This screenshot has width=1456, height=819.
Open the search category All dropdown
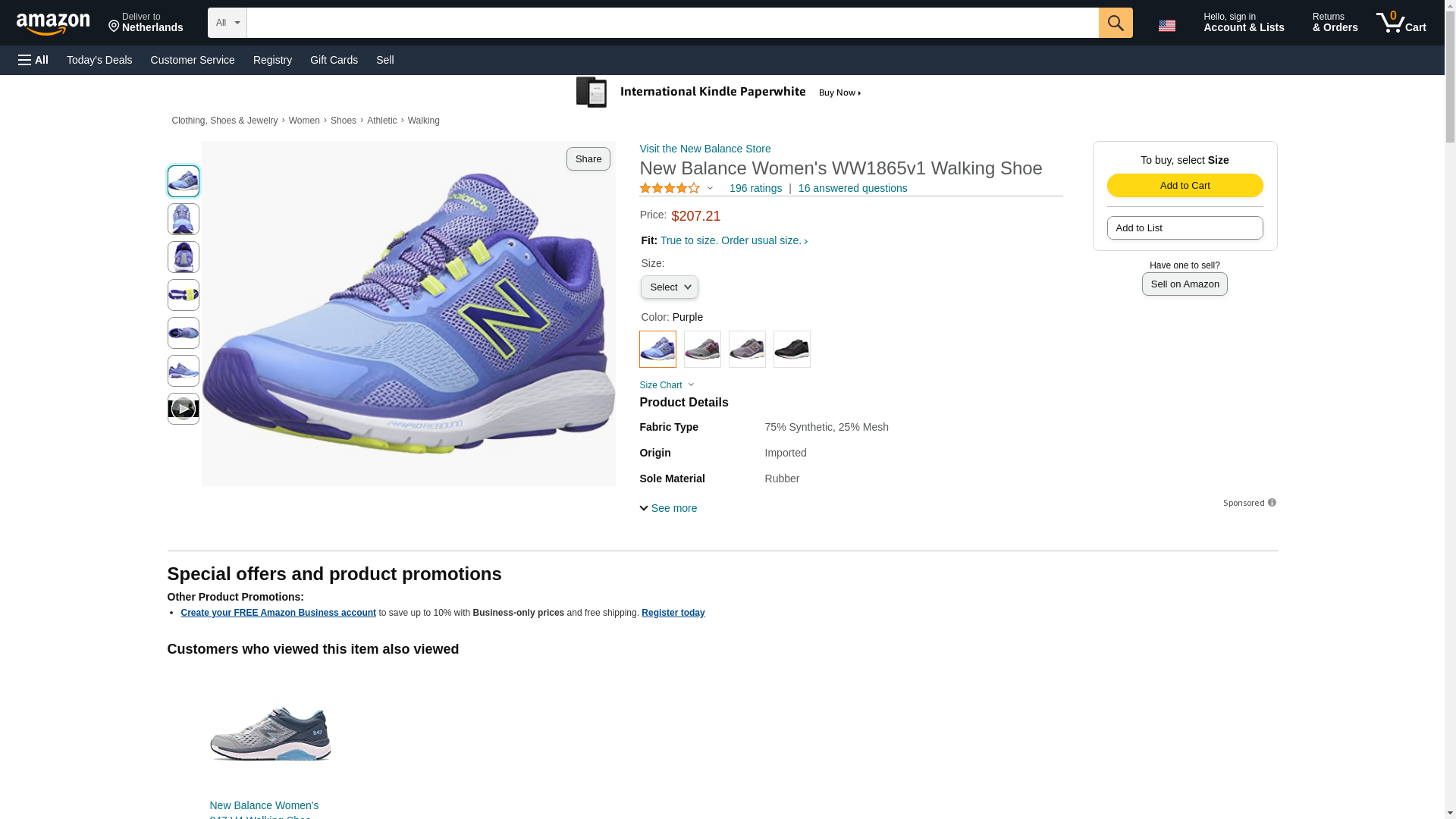pyautogui.click(x=227, y=23)
